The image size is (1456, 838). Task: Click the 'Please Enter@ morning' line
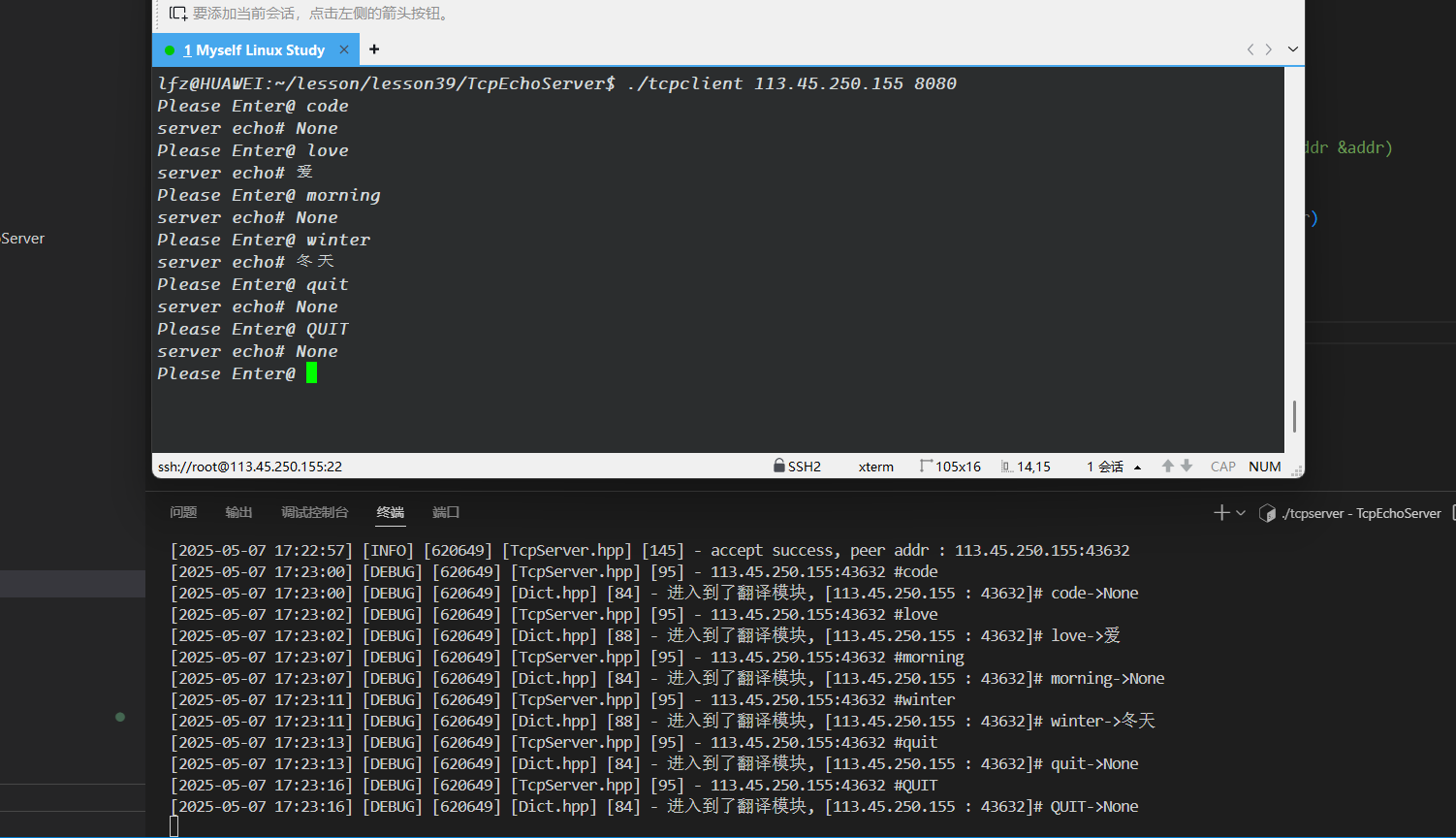coord(269,195)
